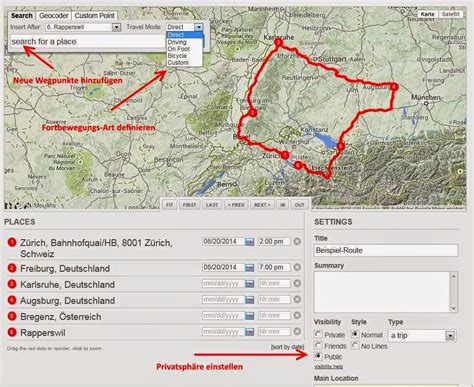474x387 pixels.
Task: Open calendar picker for Karlsruhe row
Action: pos(249,284)
